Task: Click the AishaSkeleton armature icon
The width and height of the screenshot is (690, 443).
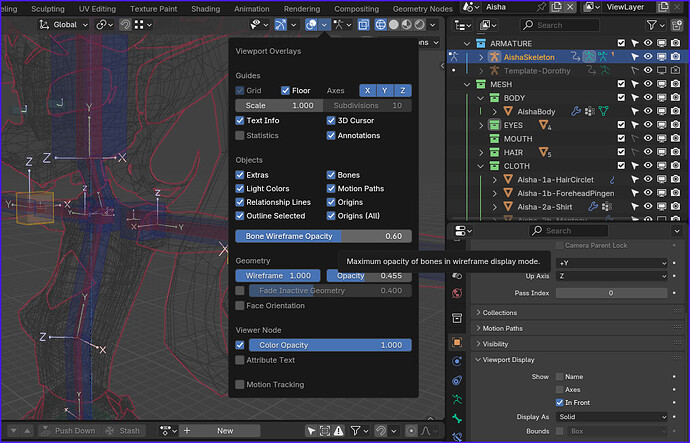Action: click(495, 57)
